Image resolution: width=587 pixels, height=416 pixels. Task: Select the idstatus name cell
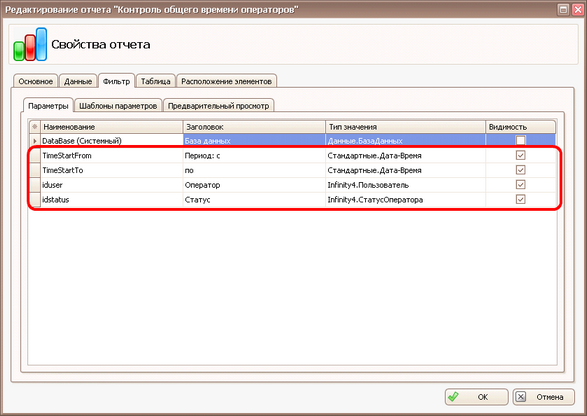[x=112, y=199]
